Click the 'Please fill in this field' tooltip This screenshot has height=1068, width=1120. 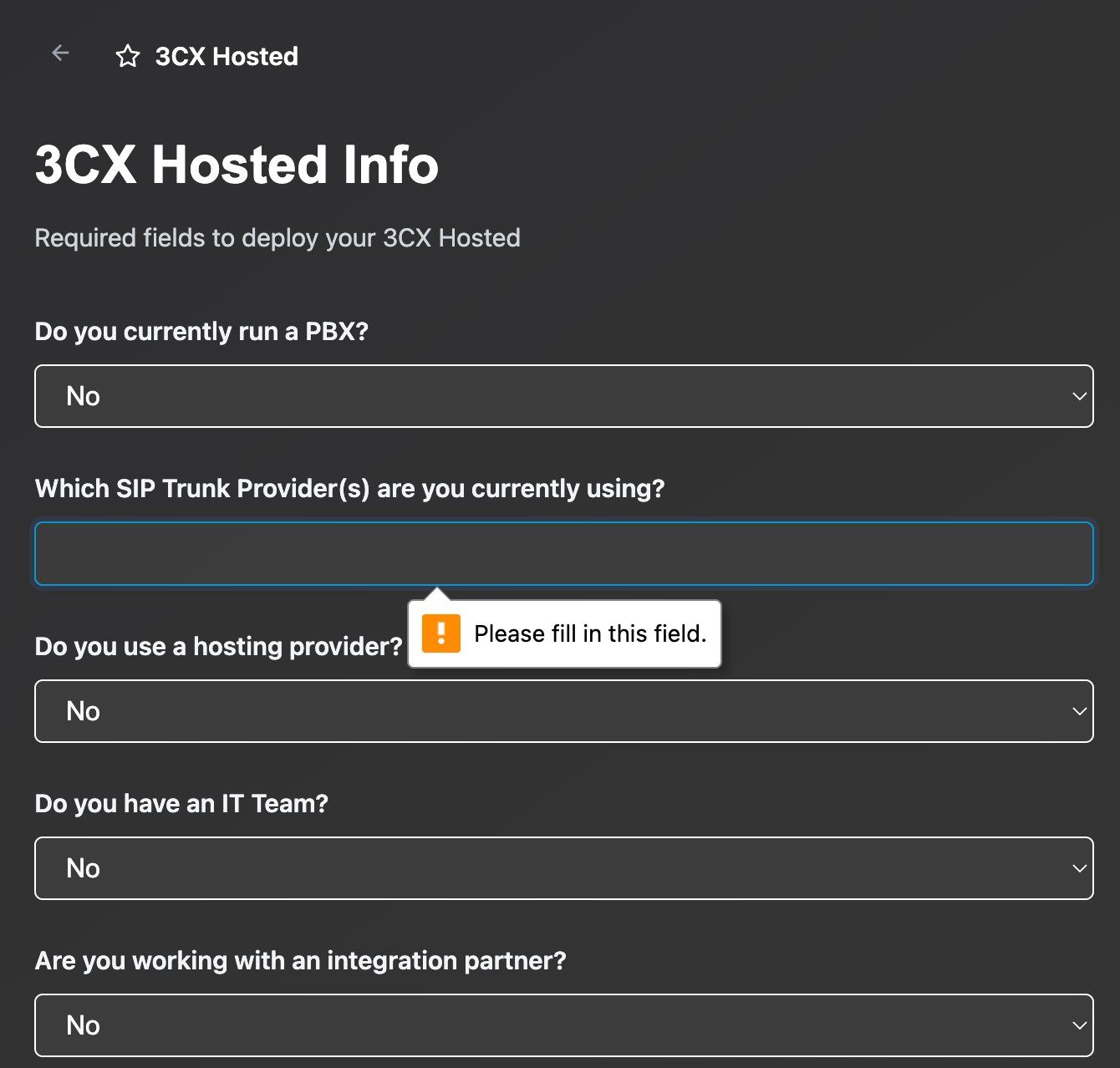click(589, 633)
